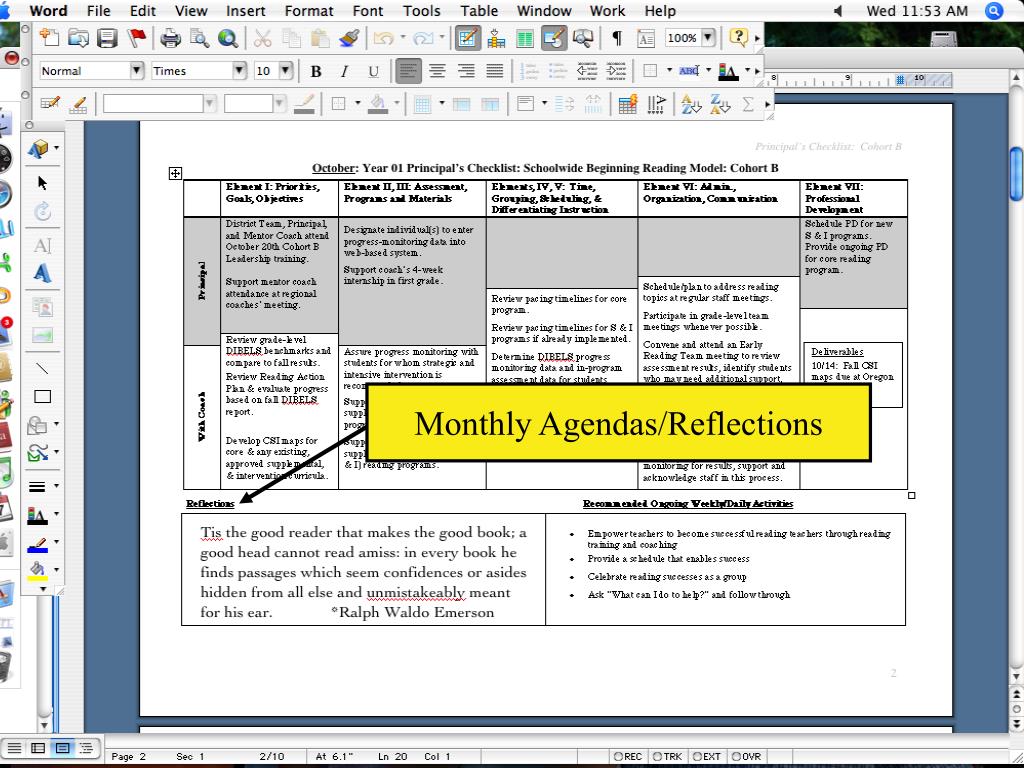Select the Line drawing tool
This screenshot has height=768, width=1024.
[42, 368]
